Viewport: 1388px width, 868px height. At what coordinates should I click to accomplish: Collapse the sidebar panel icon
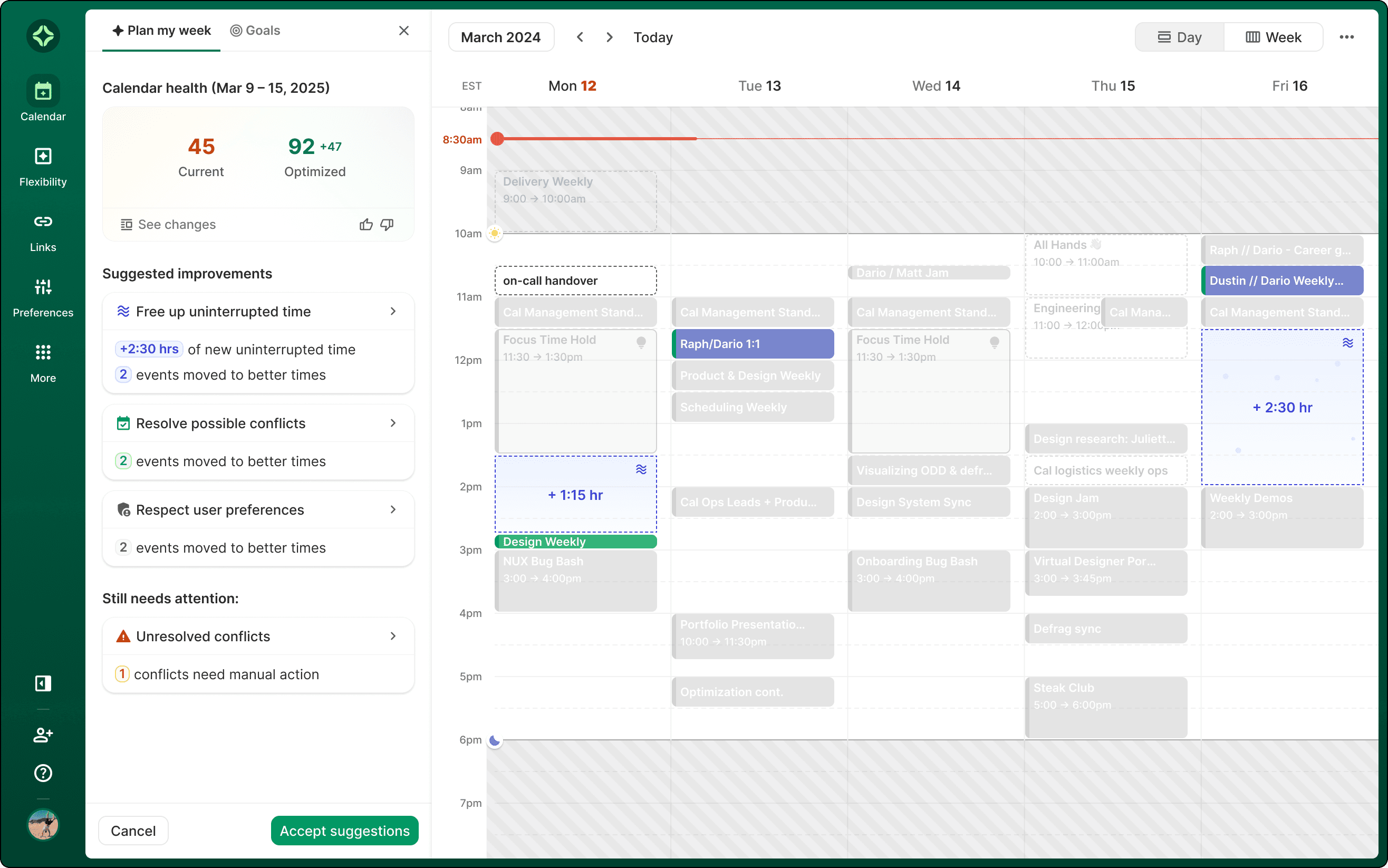(43, 683)
